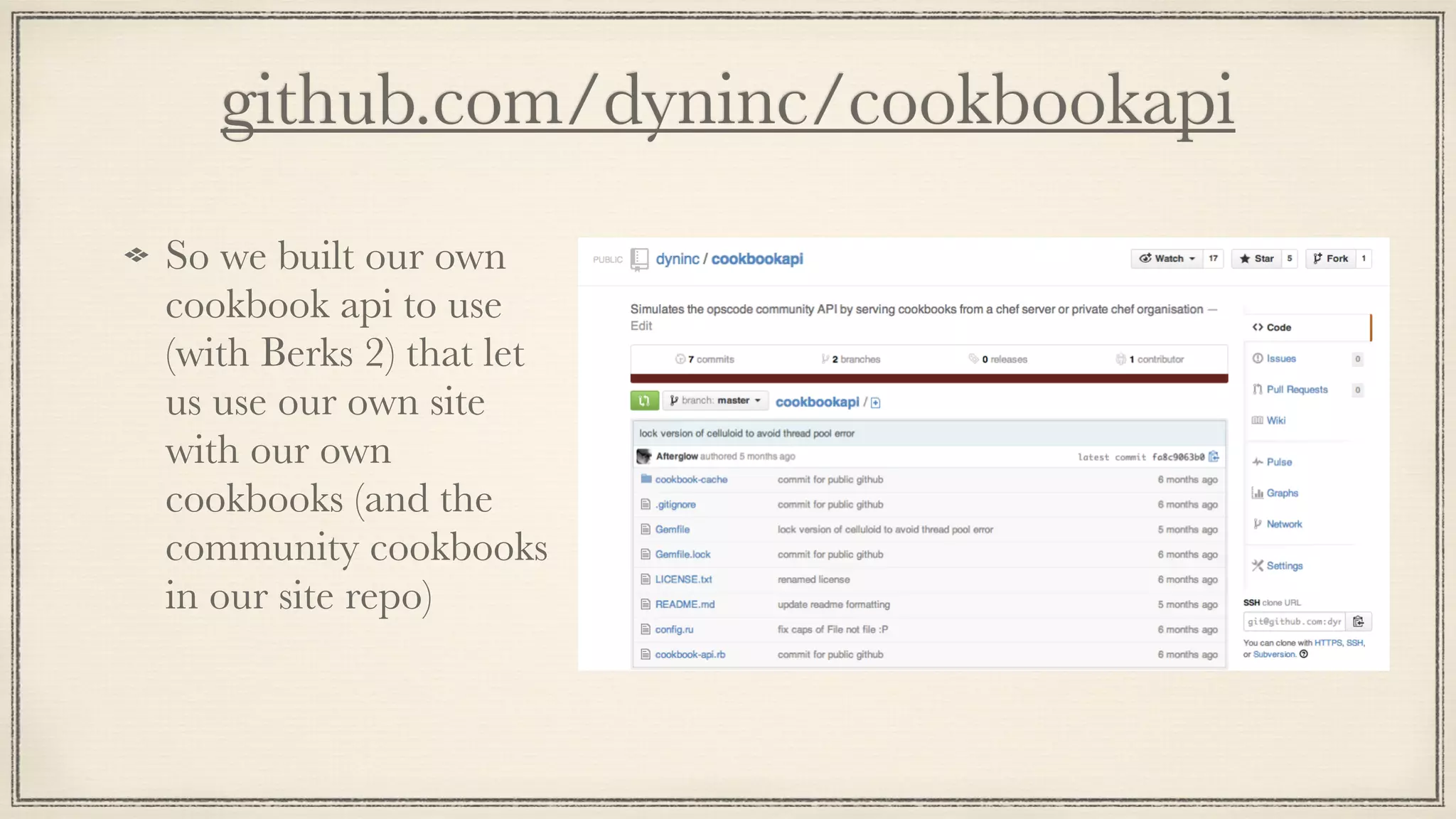This screenshot has width=1456, height=819.
Task: Open the Gemfile row commit message
Action: pyautogui.click(x=885, y=529)
